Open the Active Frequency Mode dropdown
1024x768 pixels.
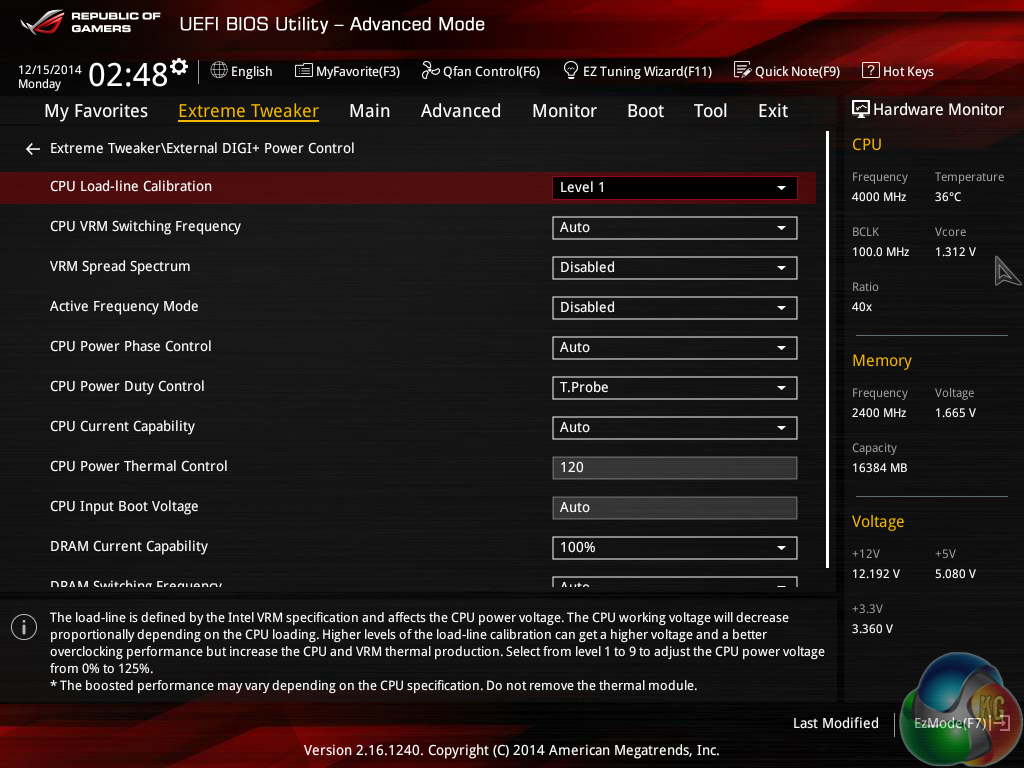pos(675,308)
